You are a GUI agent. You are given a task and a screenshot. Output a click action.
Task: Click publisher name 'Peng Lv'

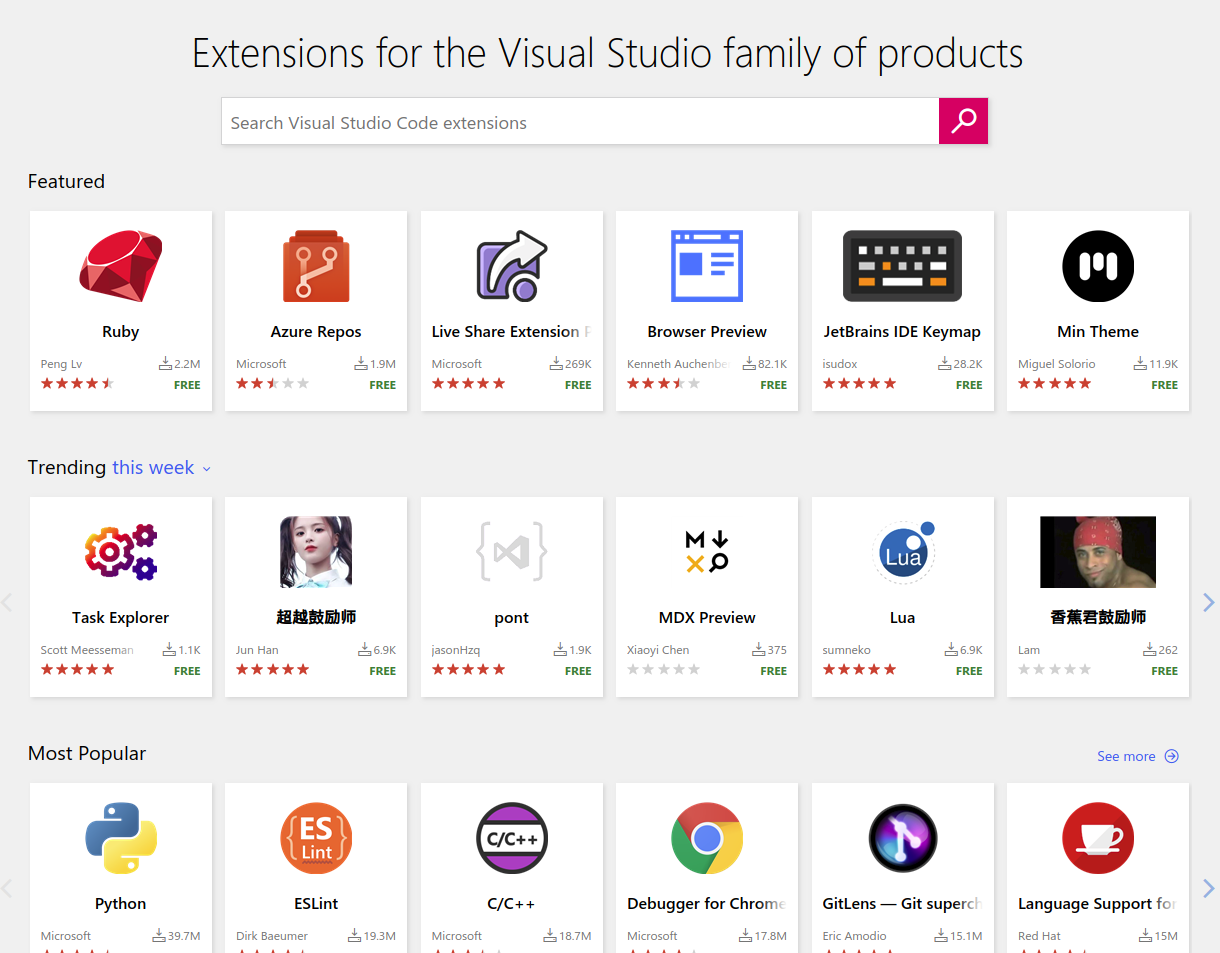(61, 364)
